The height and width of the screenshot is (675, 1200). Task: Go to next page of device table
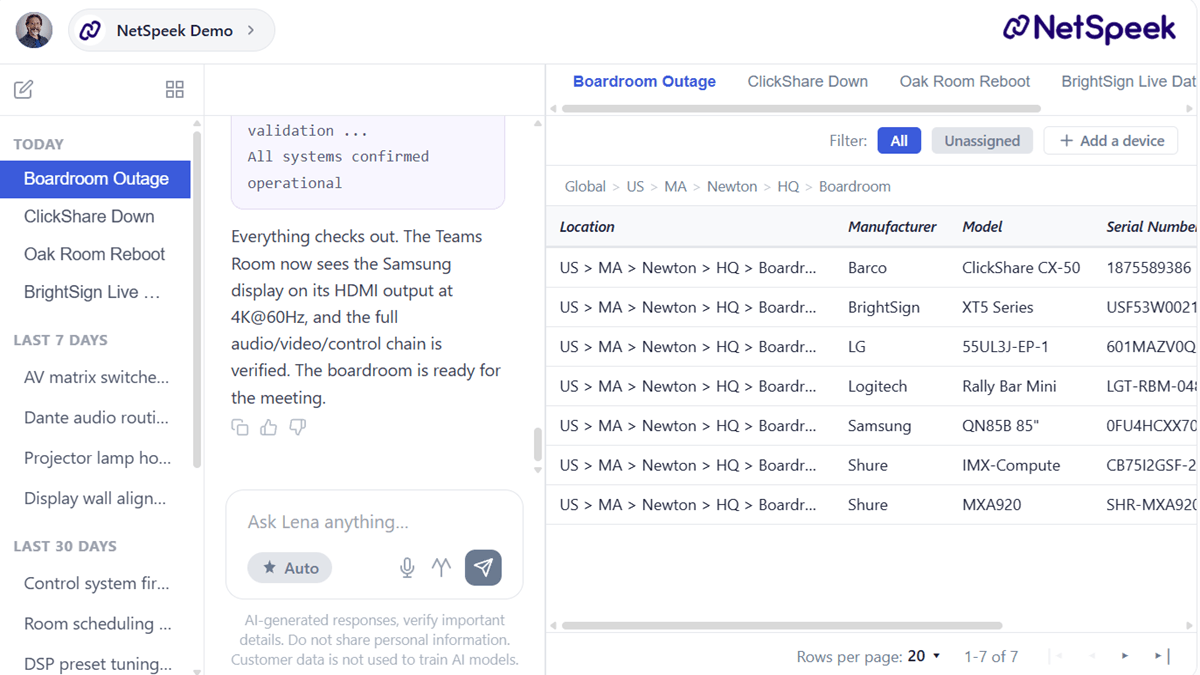pos(1125,656)
